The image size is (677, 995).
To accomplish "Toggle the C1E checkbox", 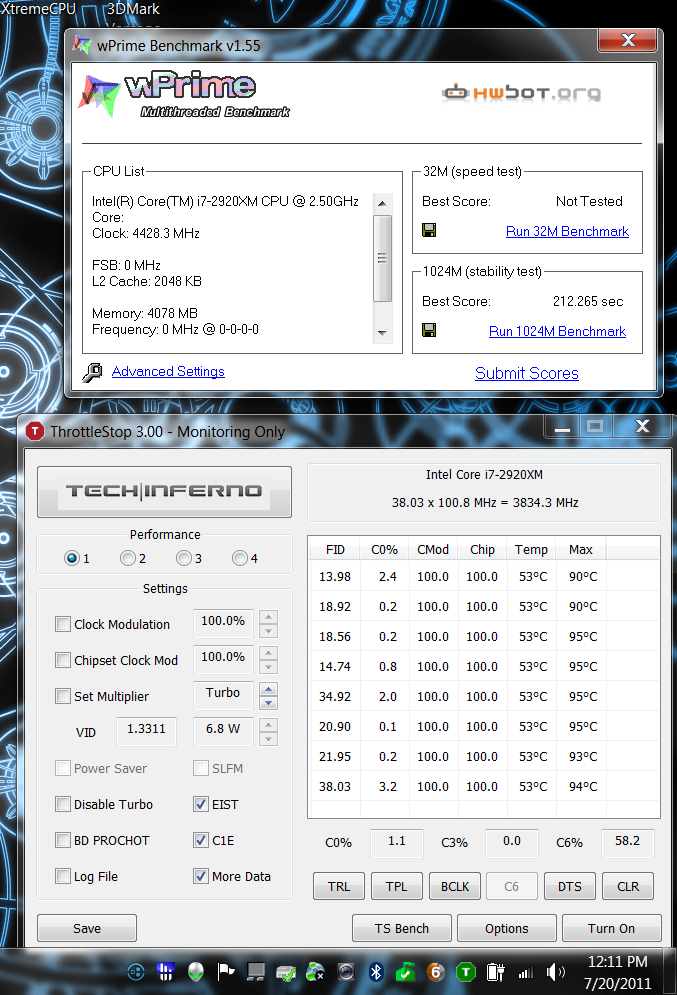I will click(x=200, y=841).
